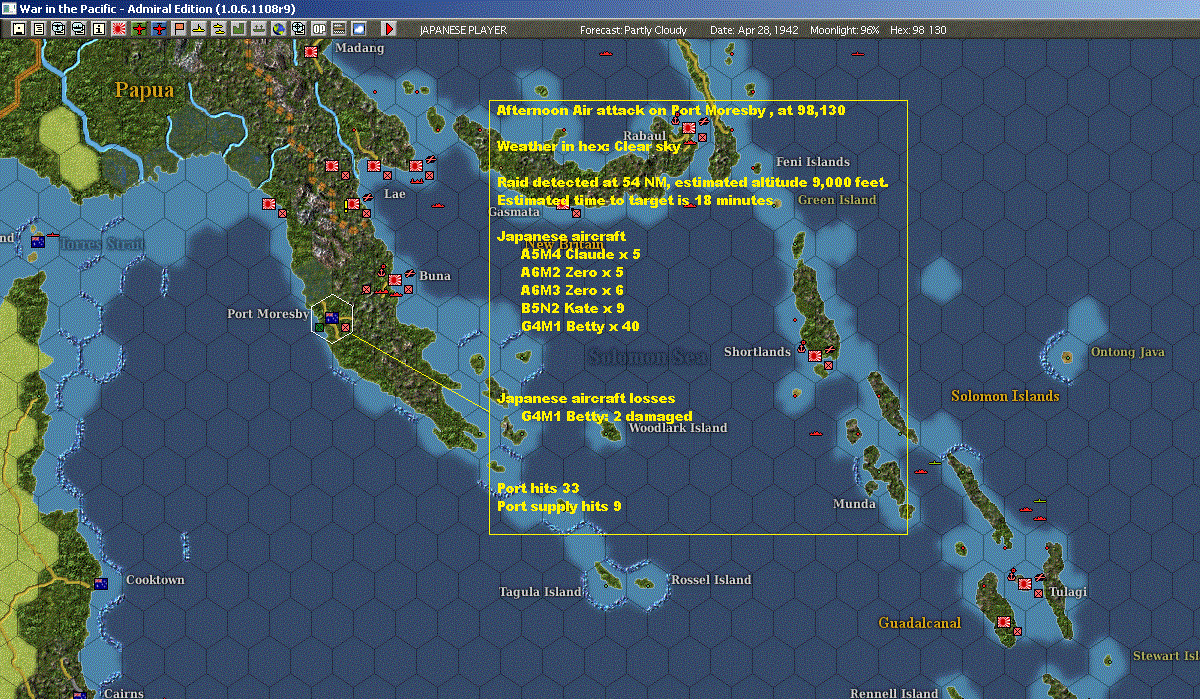The width and height of the screenshot is (1200, 699).
Task: Click the ship with arrows toolbar icon
Action: point(259,29)
